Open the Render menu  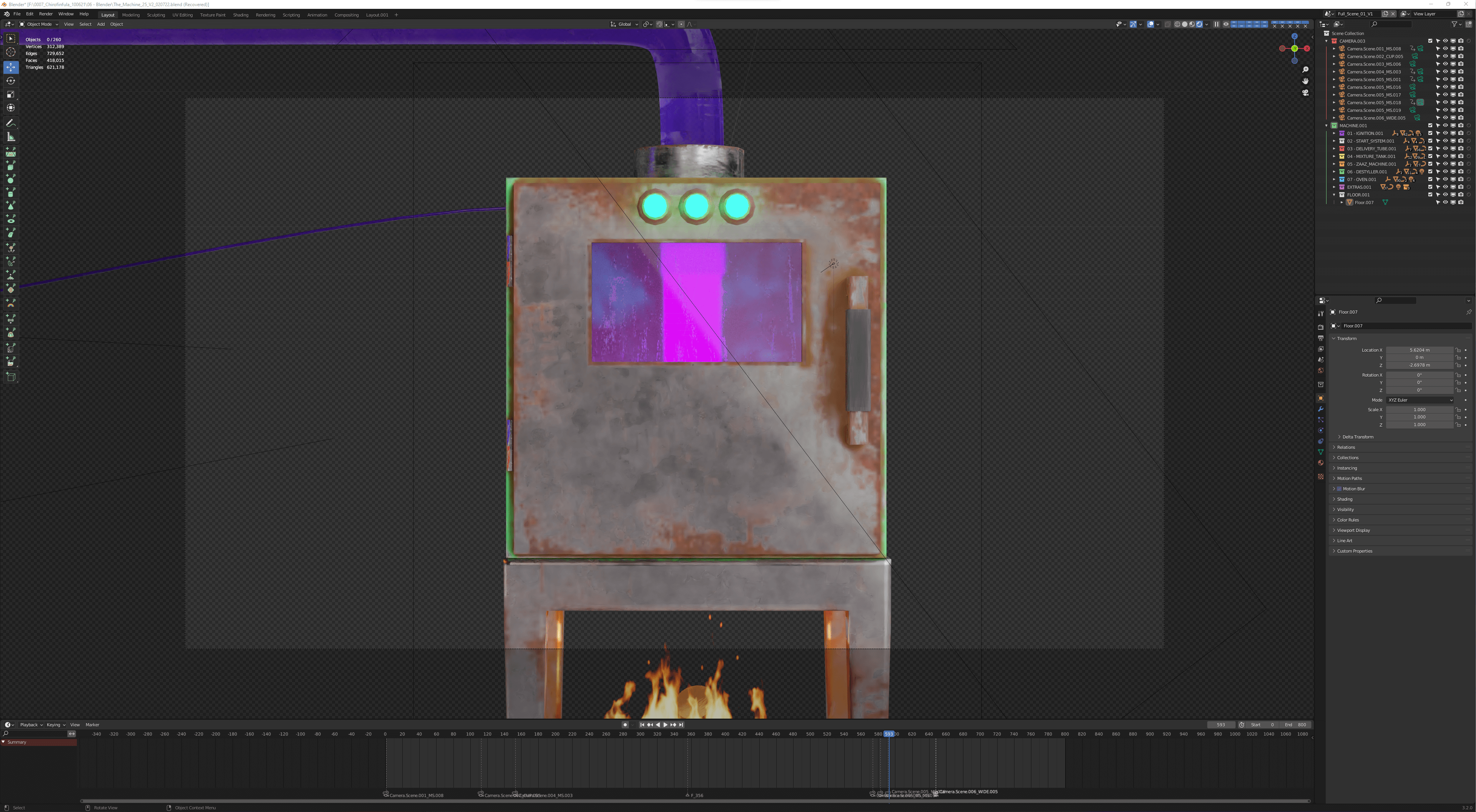coord(46,14)
